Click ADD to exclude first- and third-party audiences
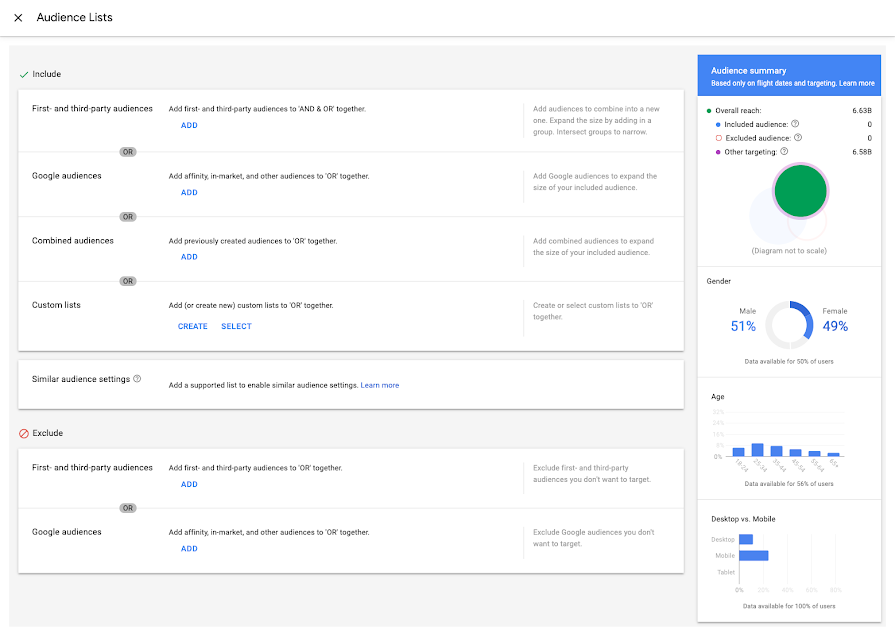This screenshot has height=629, width=895. tap(189, 484)
